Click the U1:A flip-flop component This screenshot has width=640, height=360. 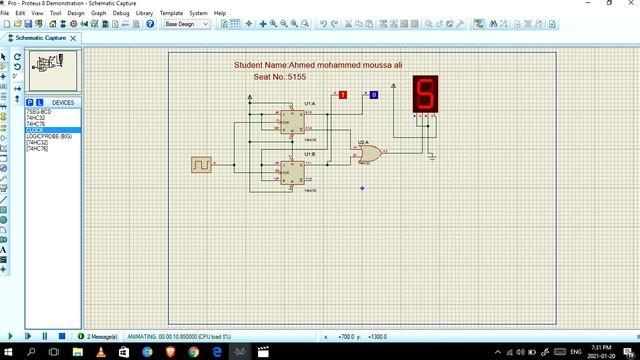click(x=292, y=122)
